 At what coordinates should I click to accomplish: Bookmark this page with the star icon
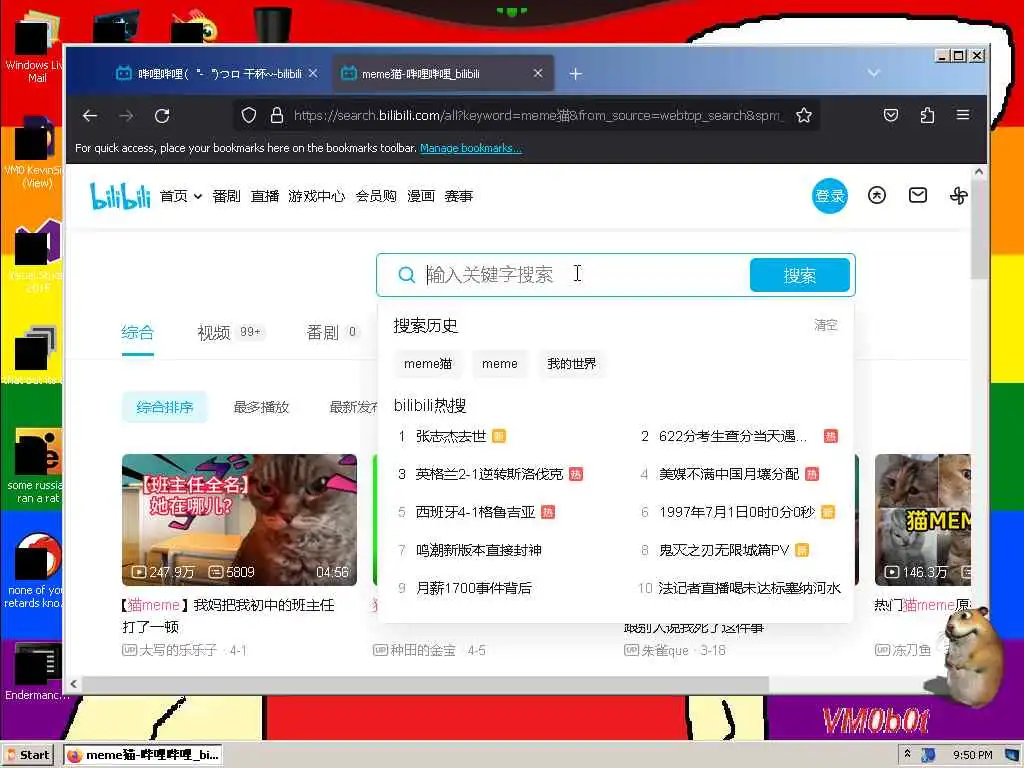coord(804,116)
